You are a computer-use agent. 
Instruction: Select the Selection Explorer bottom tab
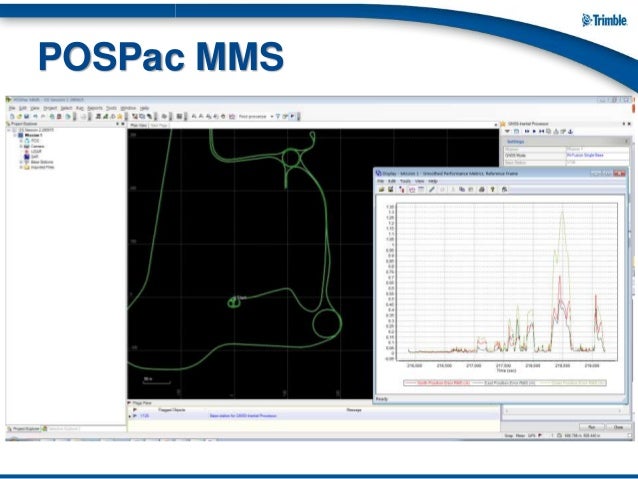(x=60, y=429)
